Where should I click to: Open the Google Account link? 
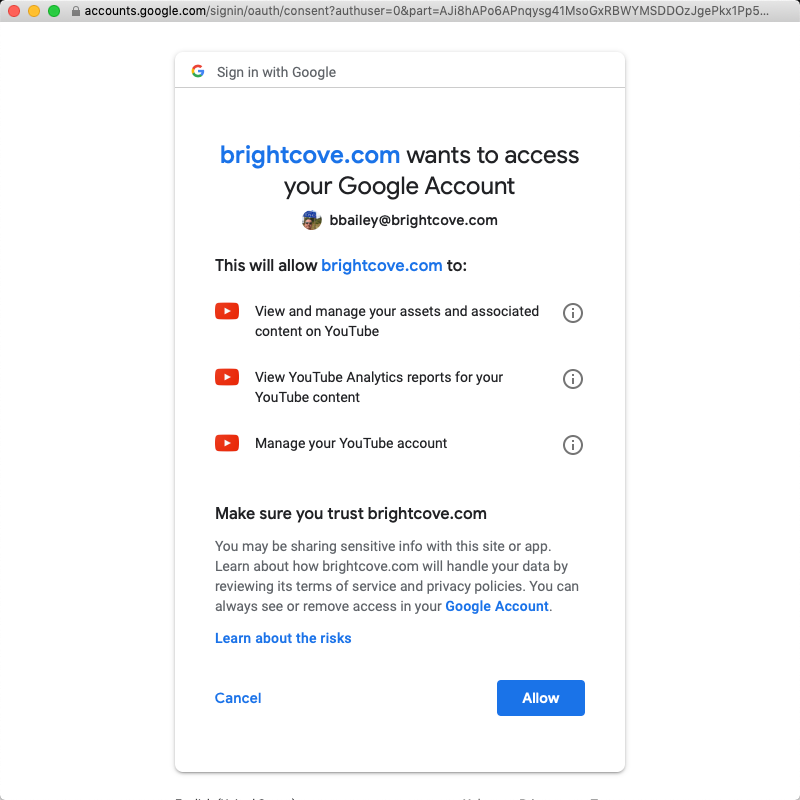[497, 606]
